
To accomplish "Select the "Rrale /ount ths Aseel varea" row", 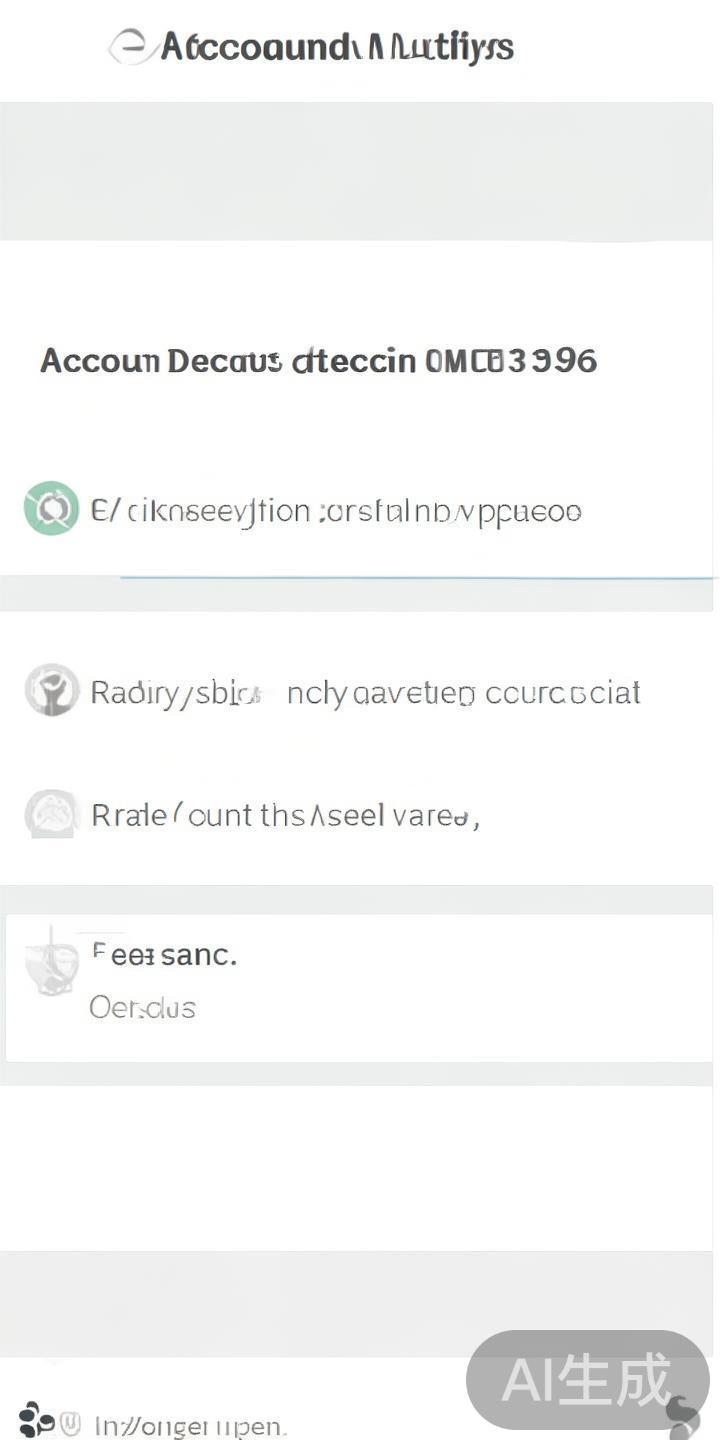I will 286,815.
